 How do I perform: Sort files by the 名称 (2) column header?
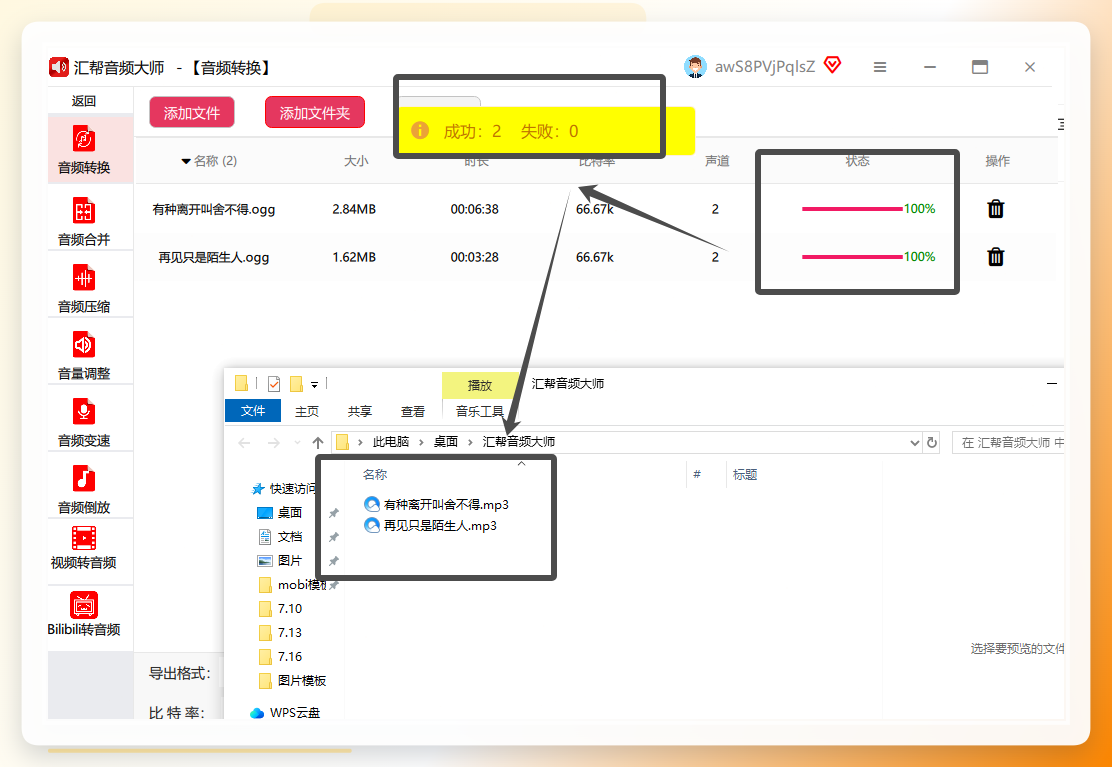(209, 161)
